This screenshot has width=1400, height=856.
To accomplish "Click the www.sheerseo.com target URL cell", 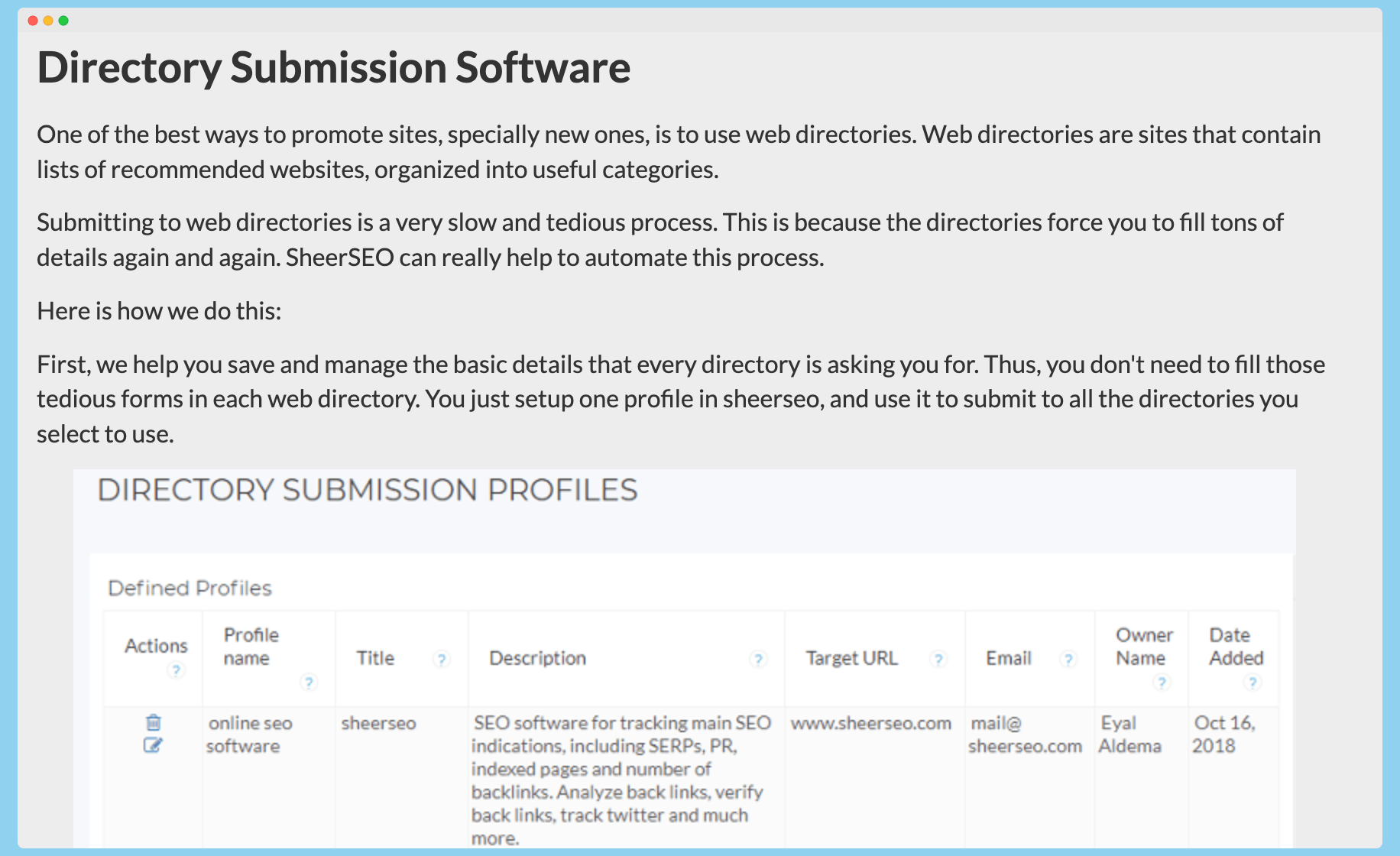I will point(871,723).
